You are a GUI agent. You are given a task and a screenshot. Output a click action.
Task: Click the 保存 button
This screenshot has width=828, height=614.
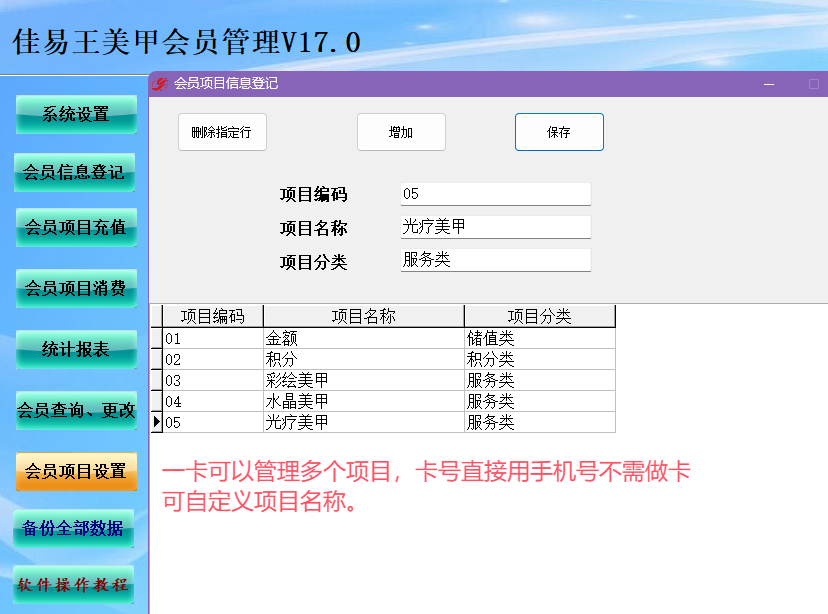point(559,132)
